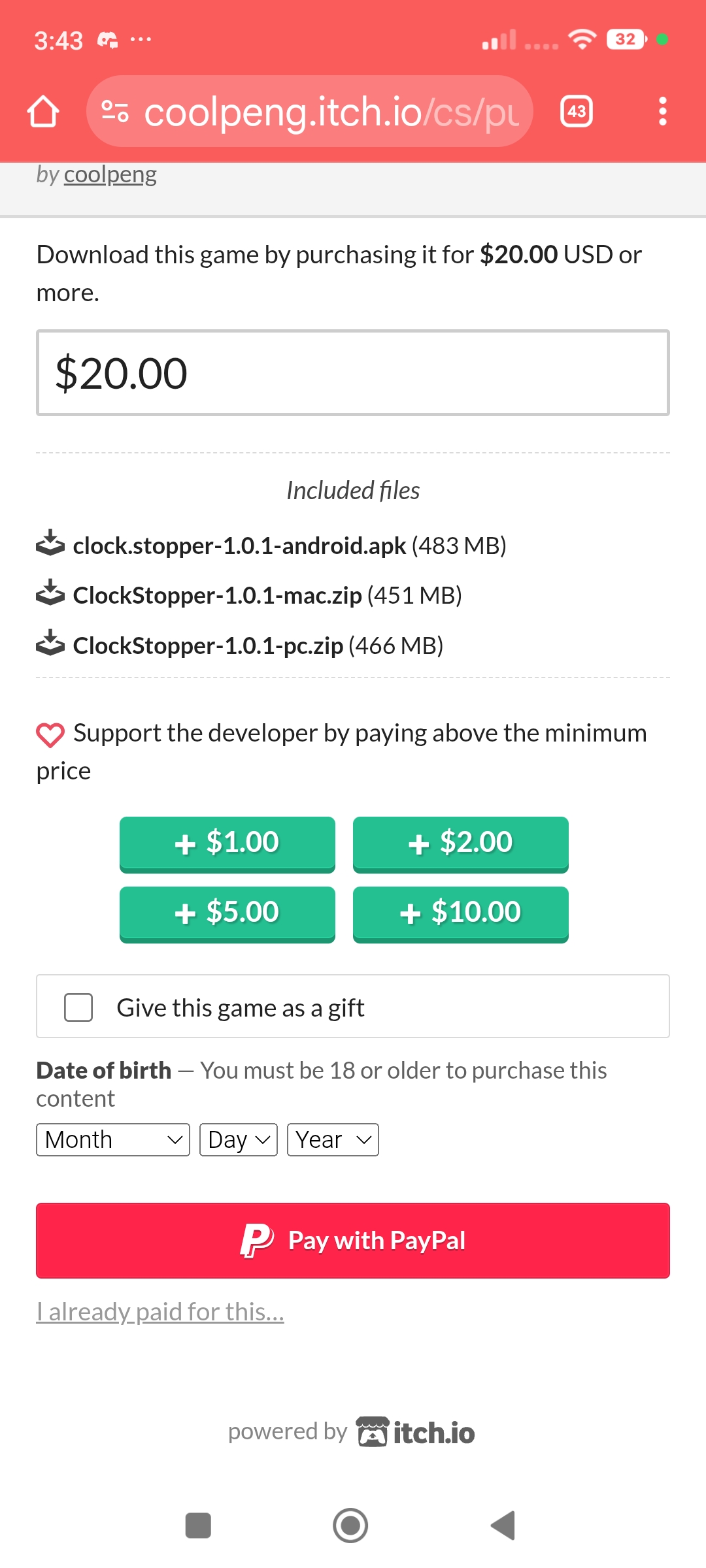706x1568 pixels.
Task: Open the tab switcher showing 43 tabs
Action: tap(576, 112)
